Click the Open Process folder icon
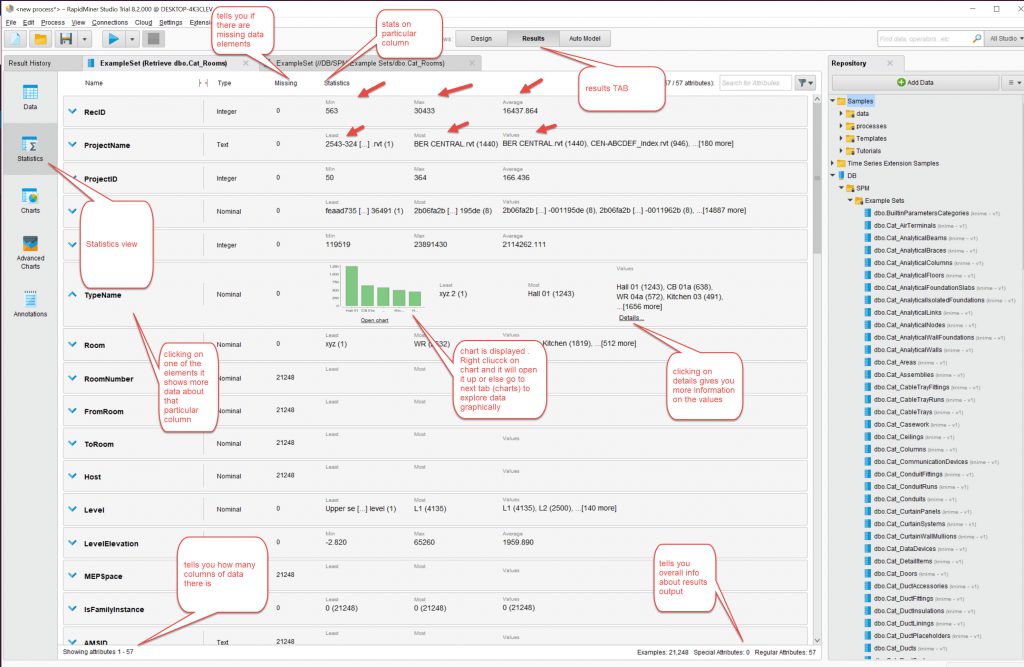The height and width of the screenshot is (667, 1024). tap(41, 39)
